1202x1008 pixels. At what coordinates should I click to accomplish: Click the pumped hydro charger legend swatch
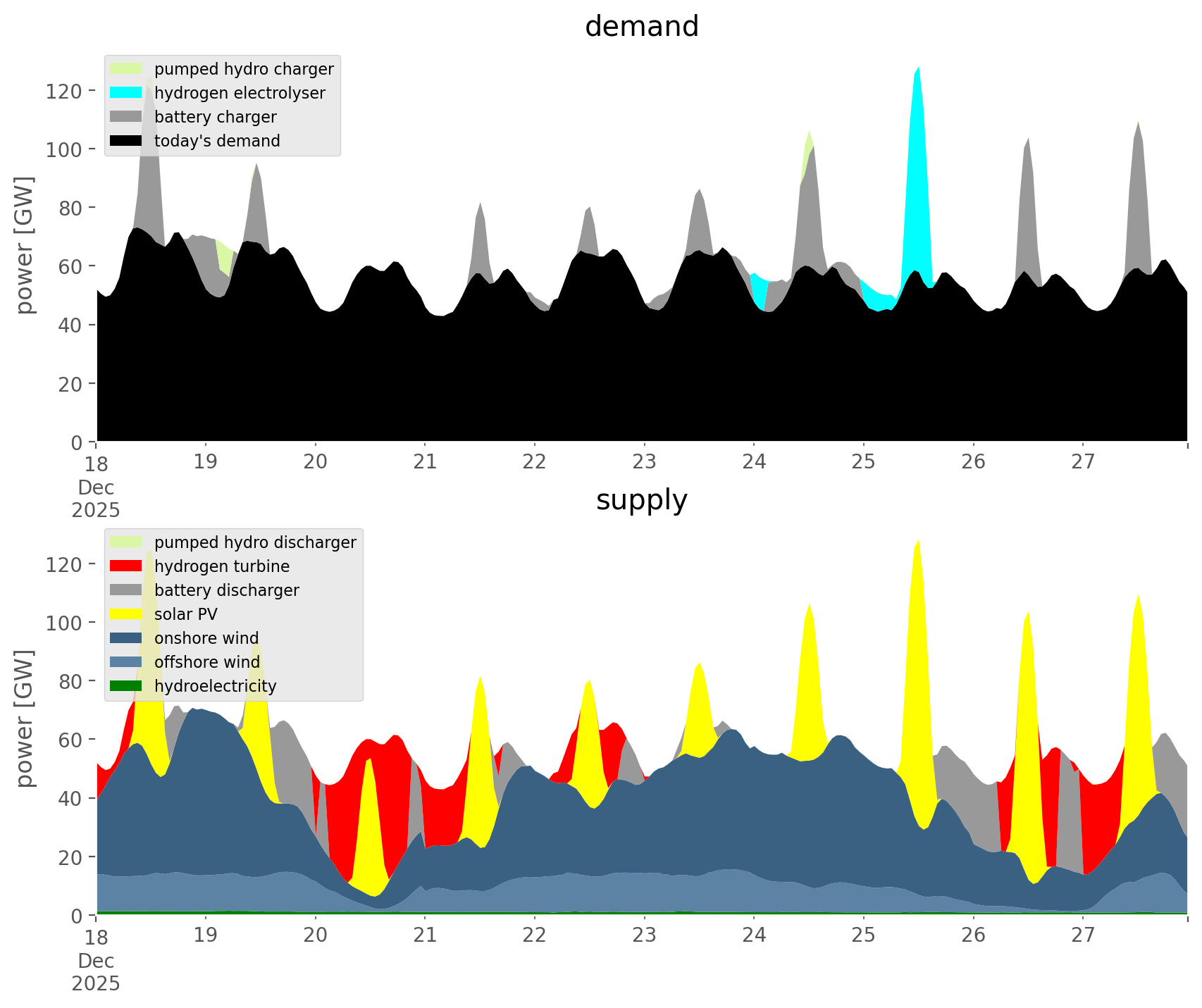(x=126, y=69)
